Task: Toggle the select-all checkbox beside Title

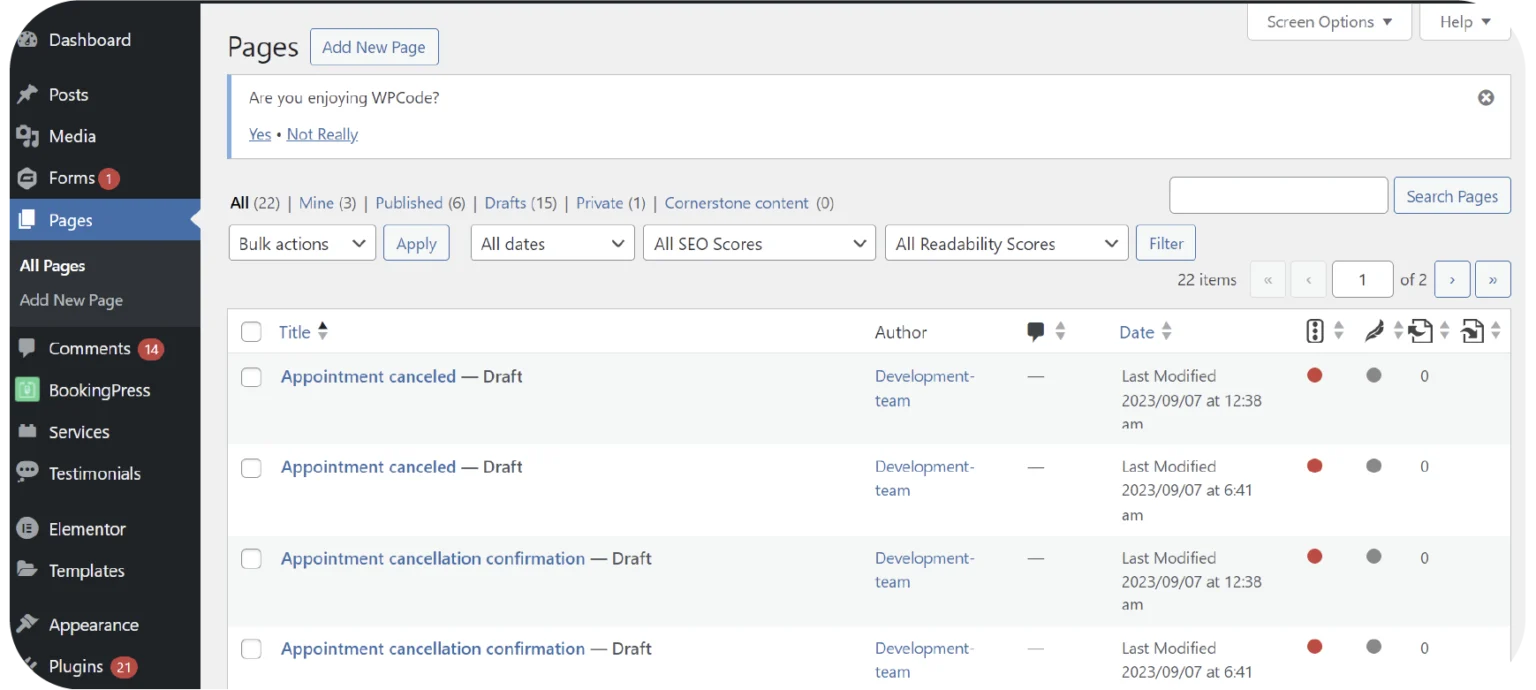Action: tap(251, 332)
